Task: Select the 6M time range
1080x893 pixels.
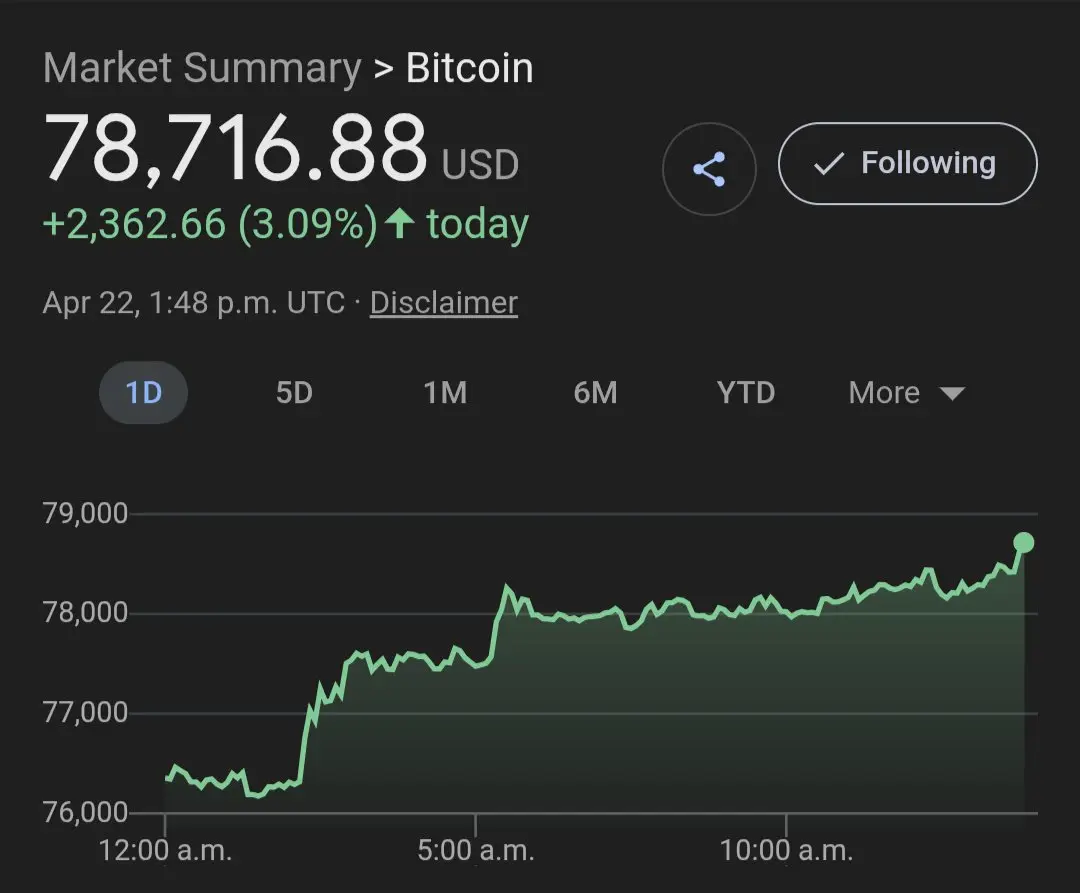Action: pyautogui.click(x=595, y=393)
